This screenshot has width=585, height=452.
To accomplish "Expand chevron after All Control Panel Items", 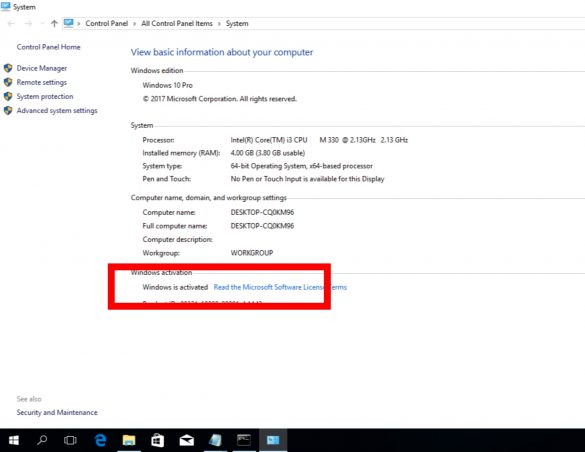I will (219, 24).
